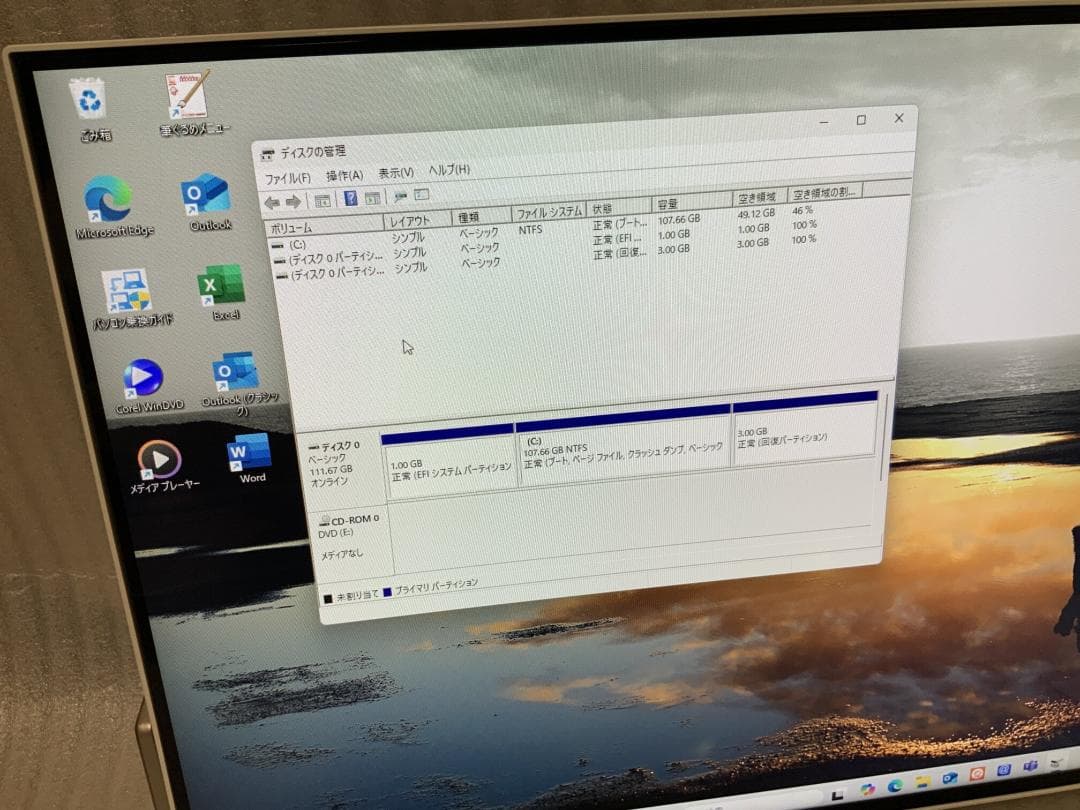Select the EFI システム パーティション block
The width and height of the screenshot is (1080, 810).
point(448,460)
